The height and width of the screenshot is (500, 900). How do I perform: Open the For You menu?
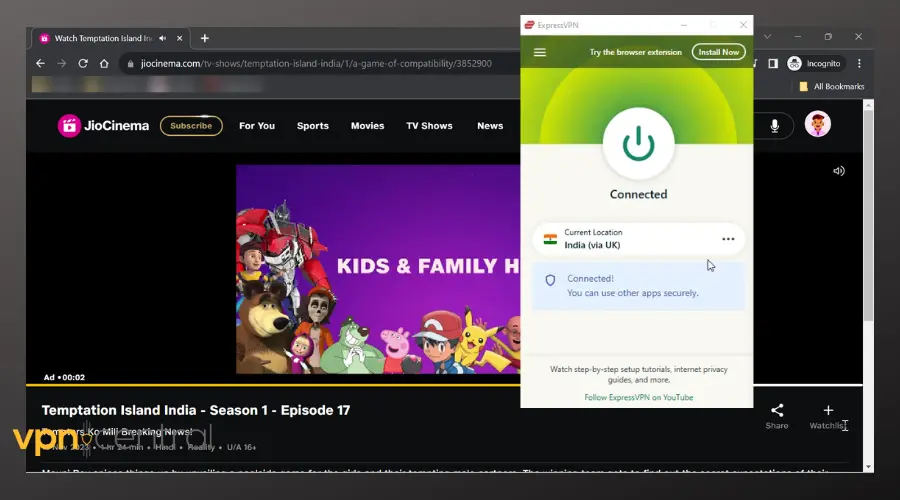[257, 126]
